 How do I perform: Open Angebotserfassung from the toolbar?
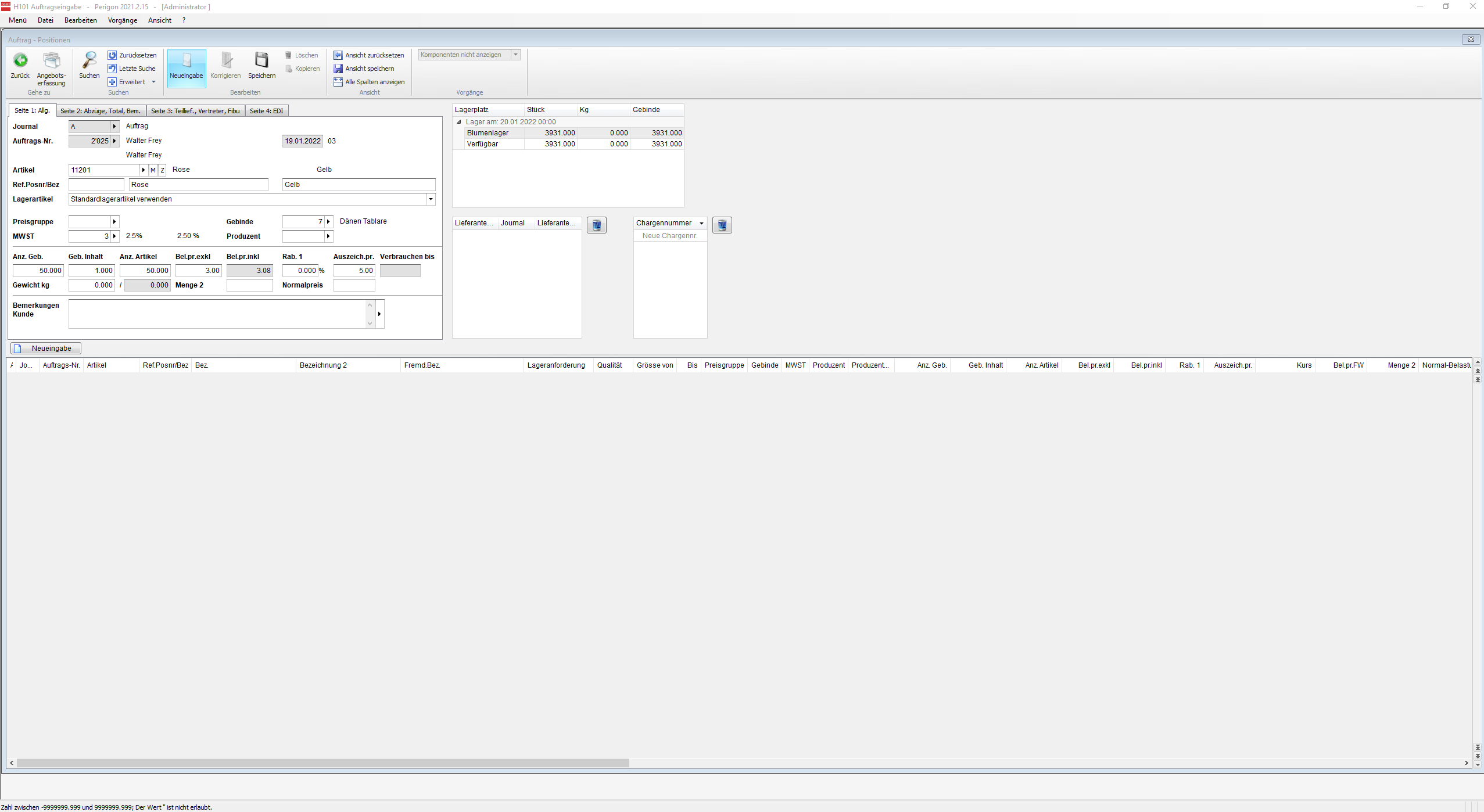pos(51,60)
